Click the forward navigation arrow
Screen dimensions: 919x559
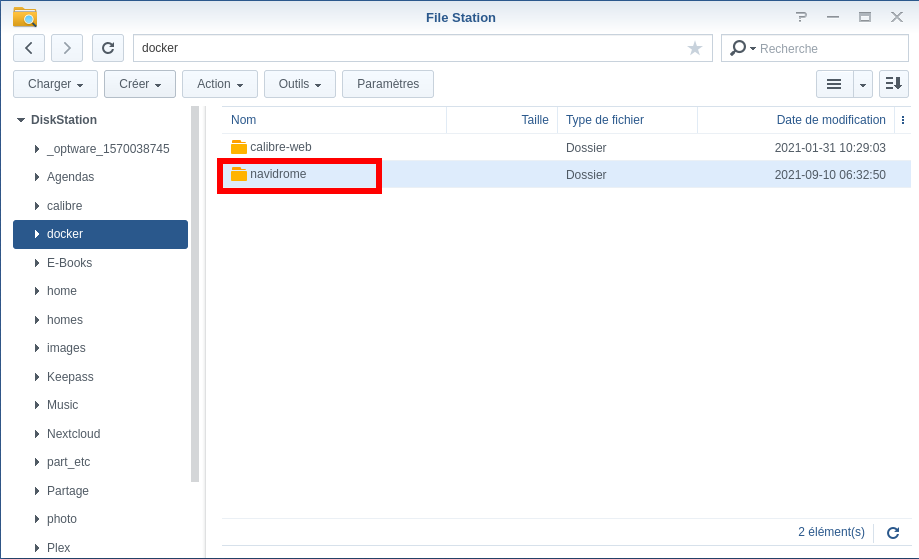coord(67,48)
